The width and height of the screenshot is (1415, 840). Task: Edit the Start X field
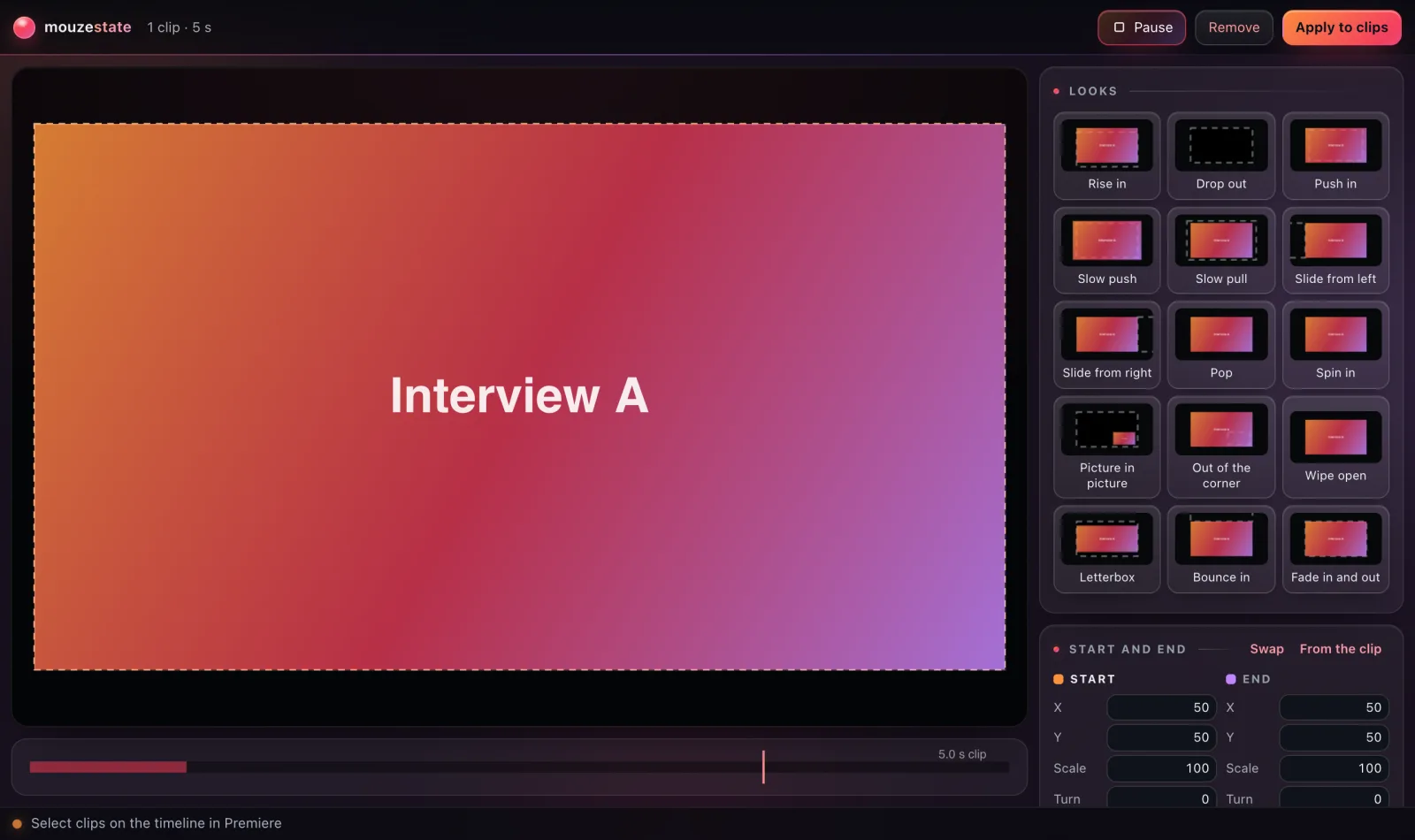[1161, 707]
